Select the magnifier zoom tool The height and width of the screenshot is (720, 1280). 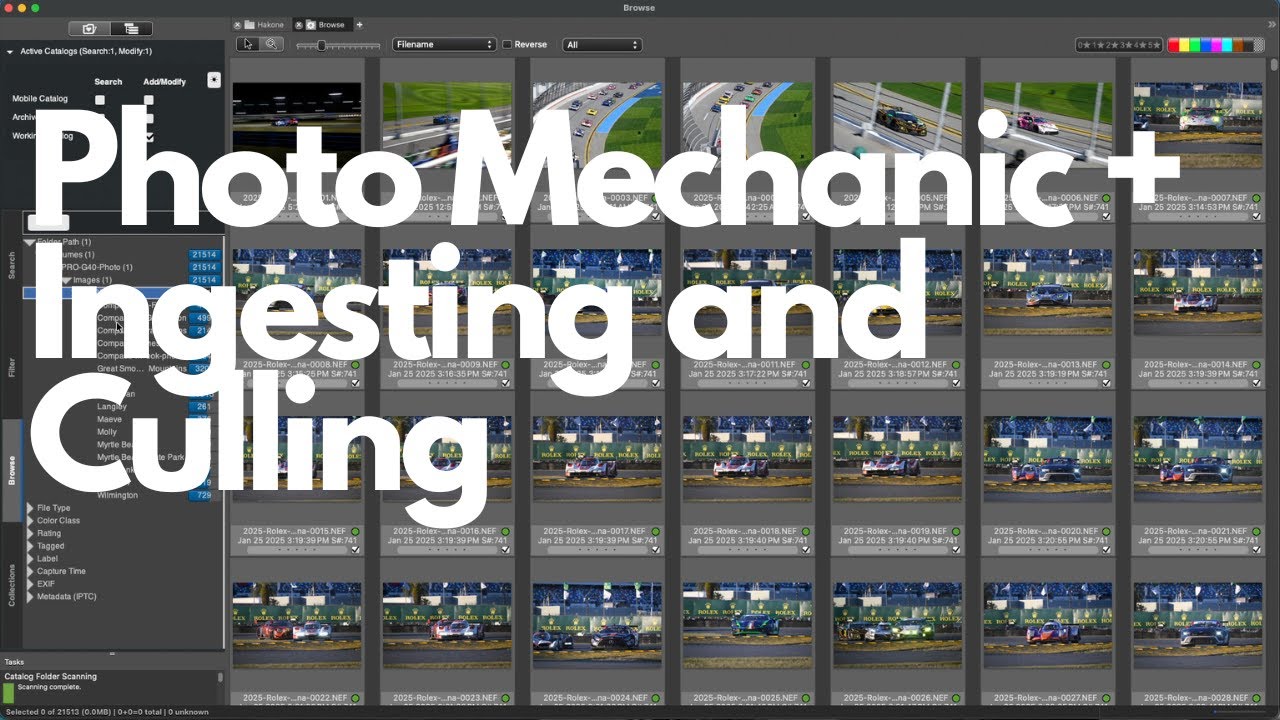271,44
